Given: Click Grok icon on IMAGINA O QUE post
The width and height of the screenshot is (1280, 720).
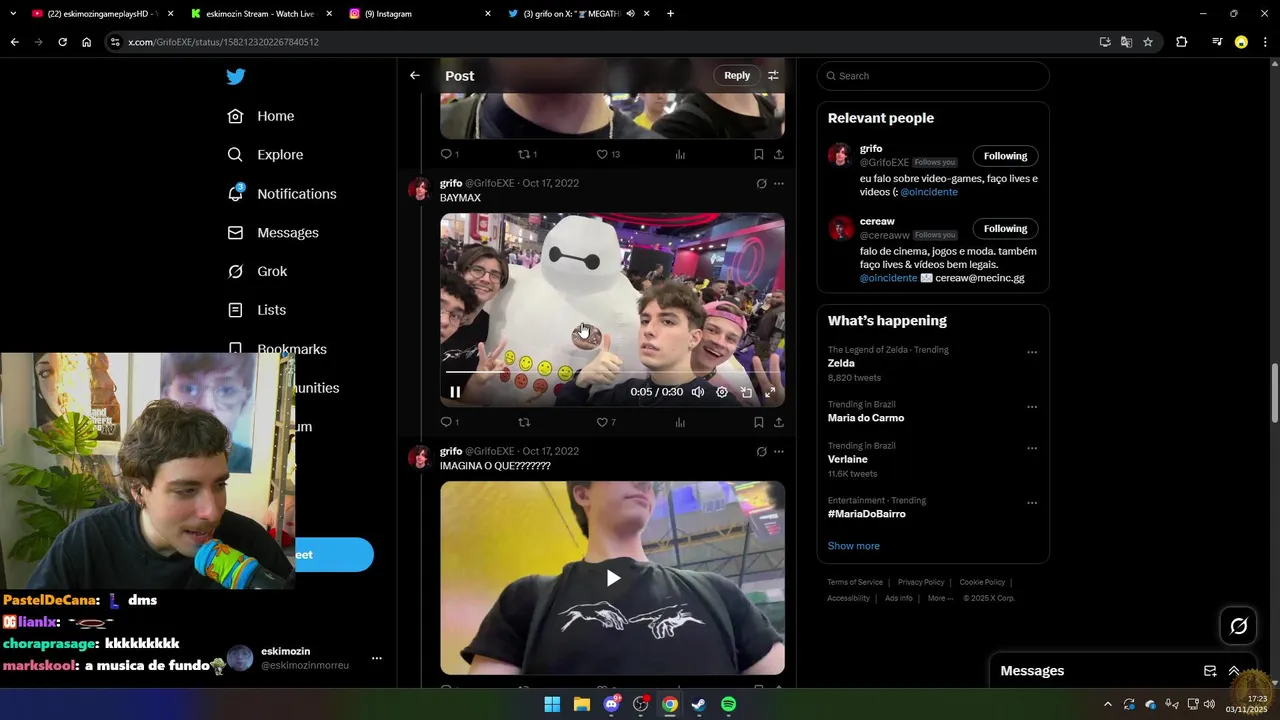Looking at the screenshot, I should tap(761, 452).
